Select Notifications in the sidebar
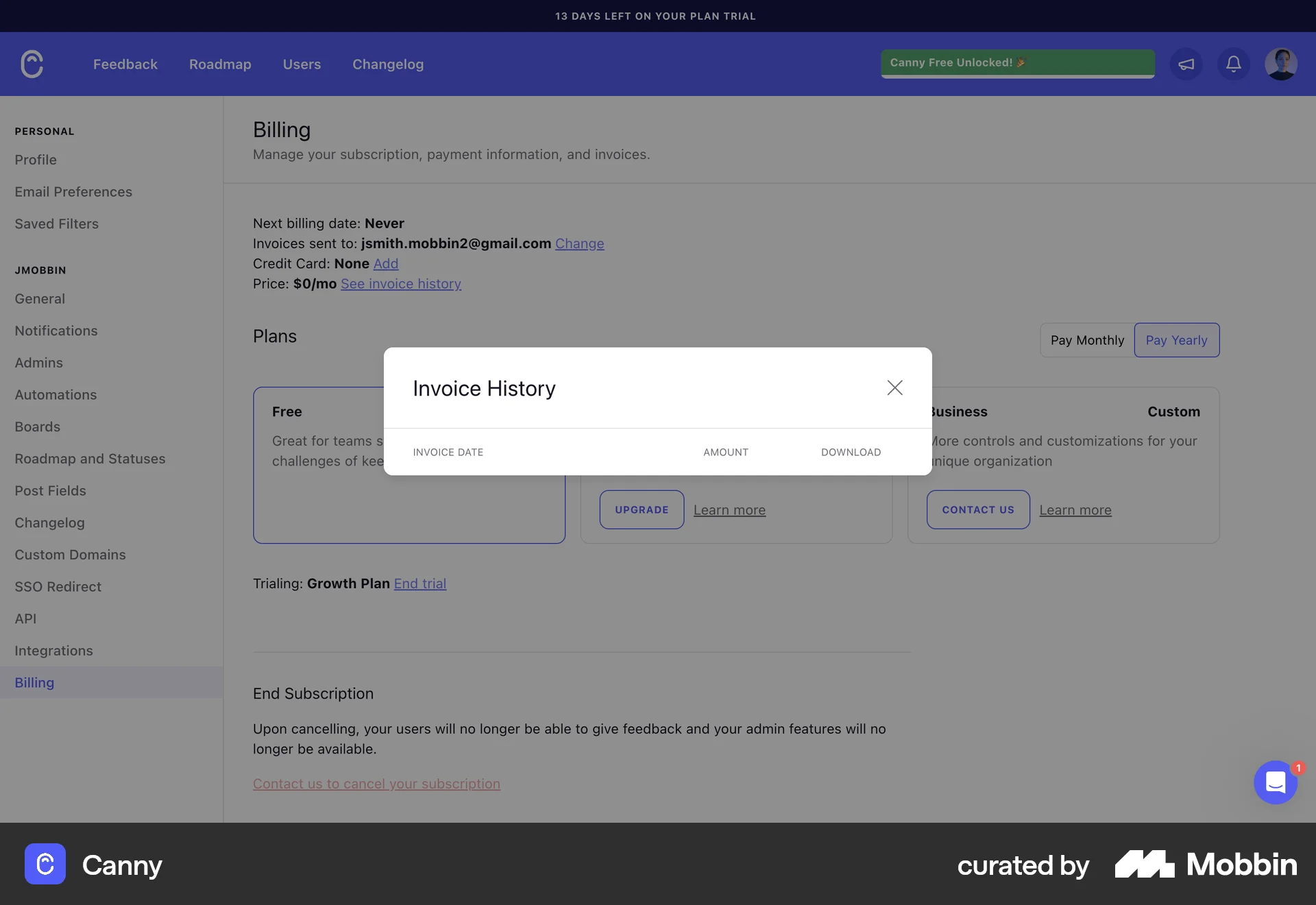Viewport: 1316px width, 905px height. point(56,330)
